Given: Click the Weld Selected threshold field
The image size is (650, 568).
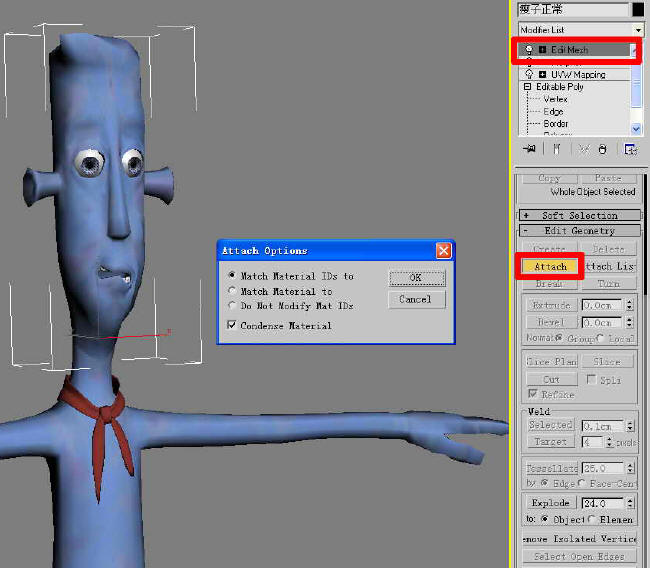Looking at the screenshot, I should (x=602, y=425).
